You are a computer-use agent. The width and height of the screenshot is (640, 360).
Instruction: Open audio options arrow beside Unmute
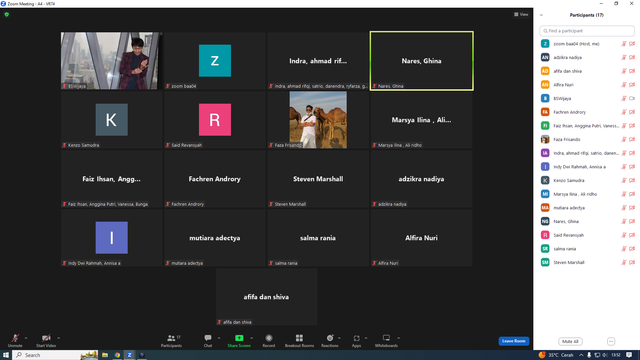point(26,338)
